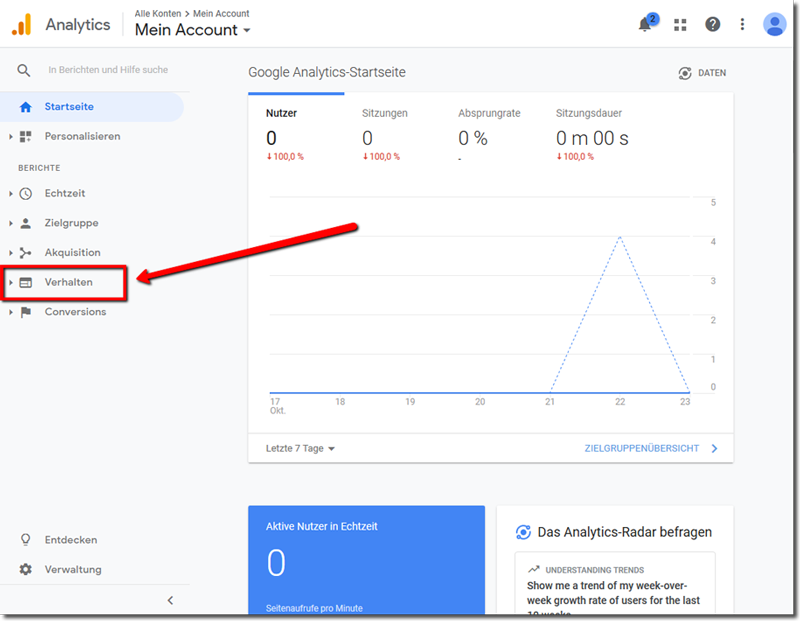Open the Google apps grid
Screen dimensions: 800x621
680,24
